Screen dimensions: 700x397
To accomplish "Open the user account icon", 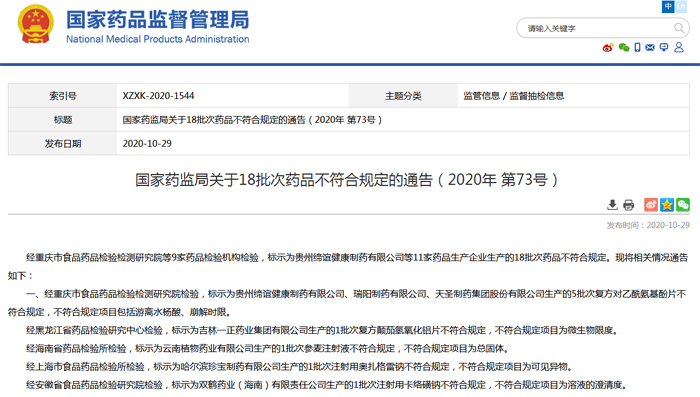I will click(679, 47).
